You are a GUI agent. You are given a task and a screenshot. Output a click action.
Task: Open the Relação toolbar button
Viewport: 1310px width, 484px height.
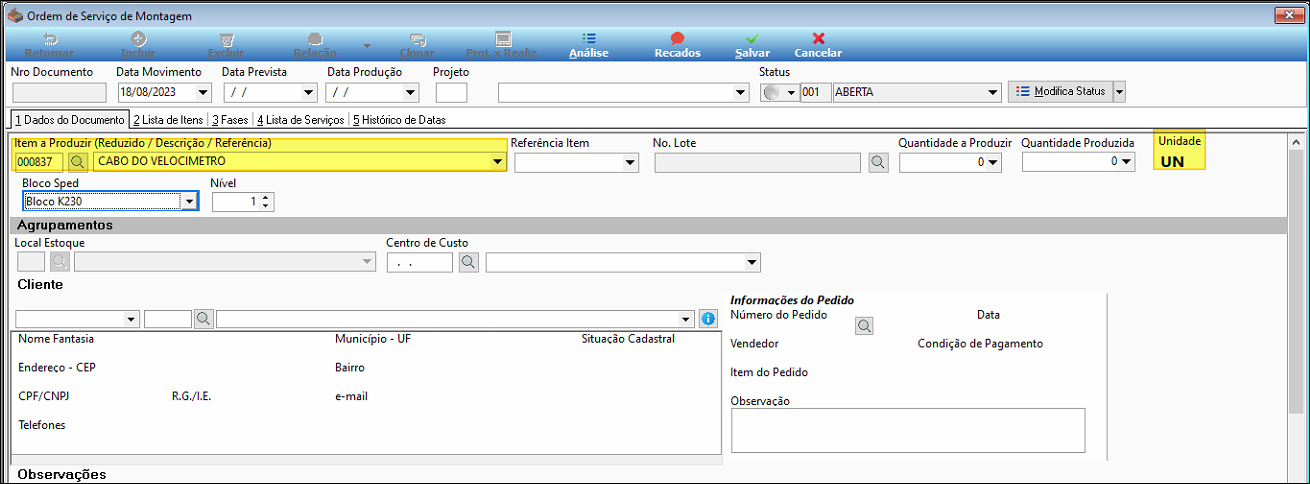[314, 45]
